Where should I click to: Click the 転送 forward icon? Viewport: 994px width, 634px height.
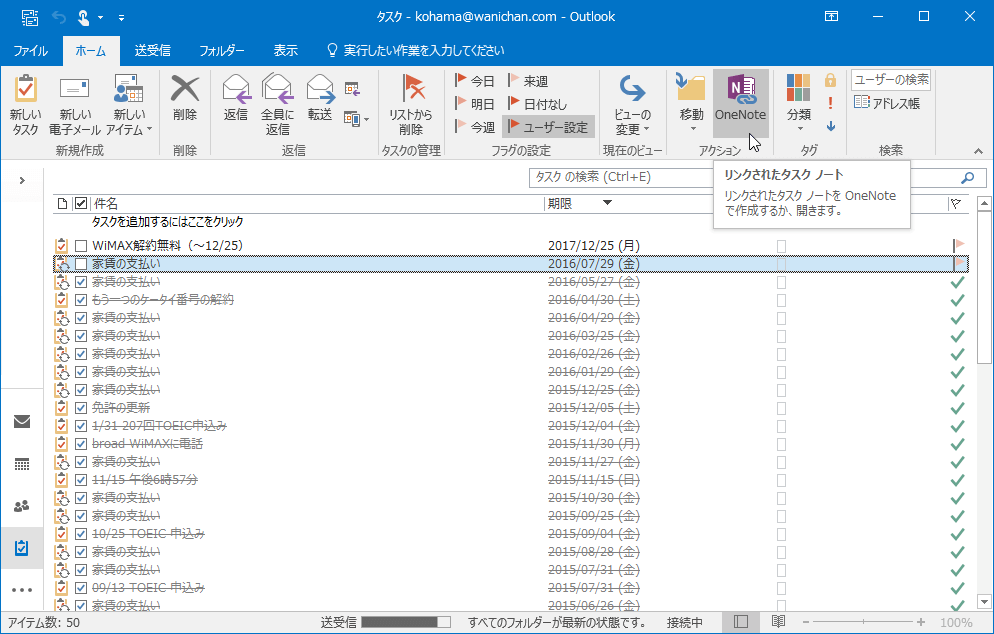point(320,95)
